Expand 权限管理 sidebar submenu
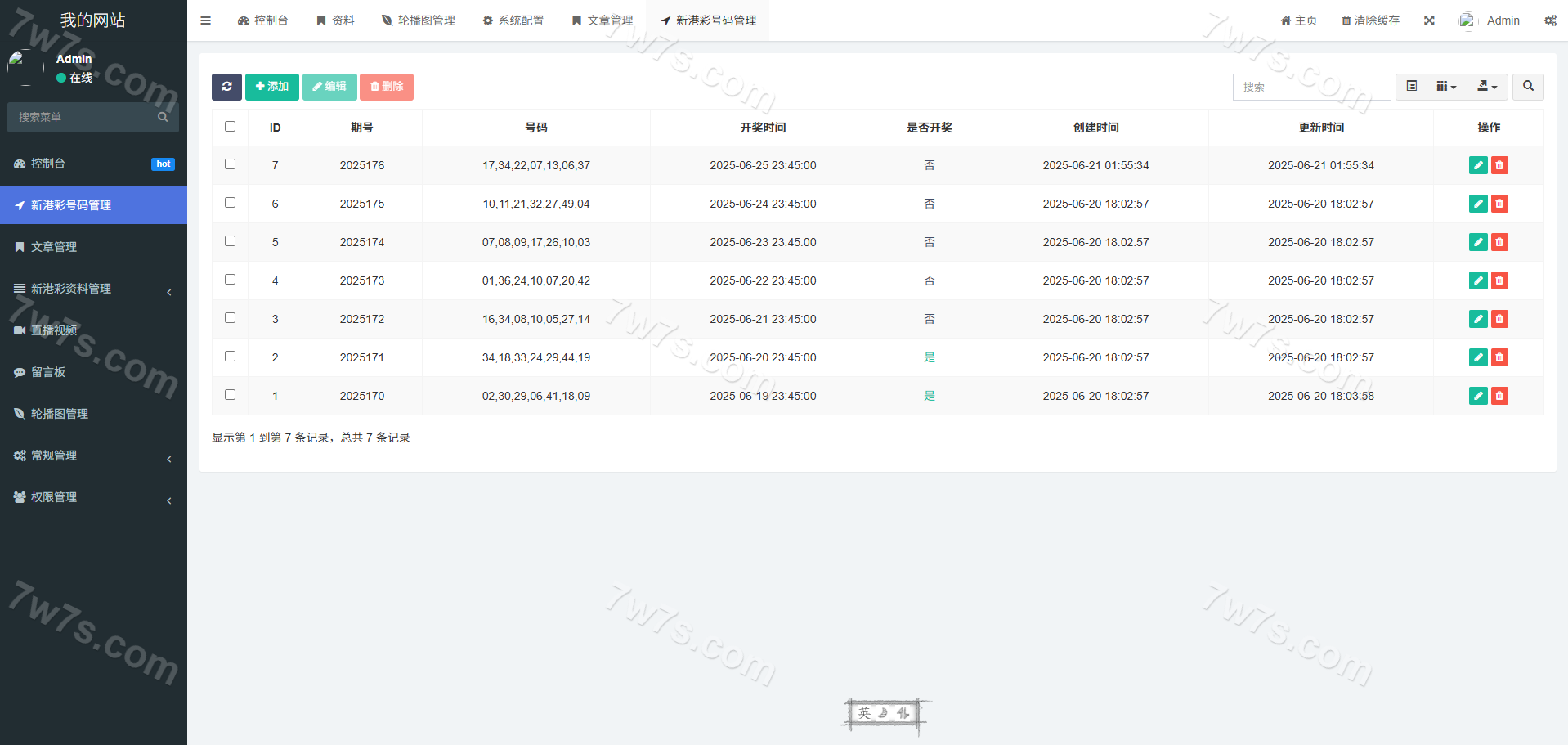1568x745 pixels. [x=93, y=497]
